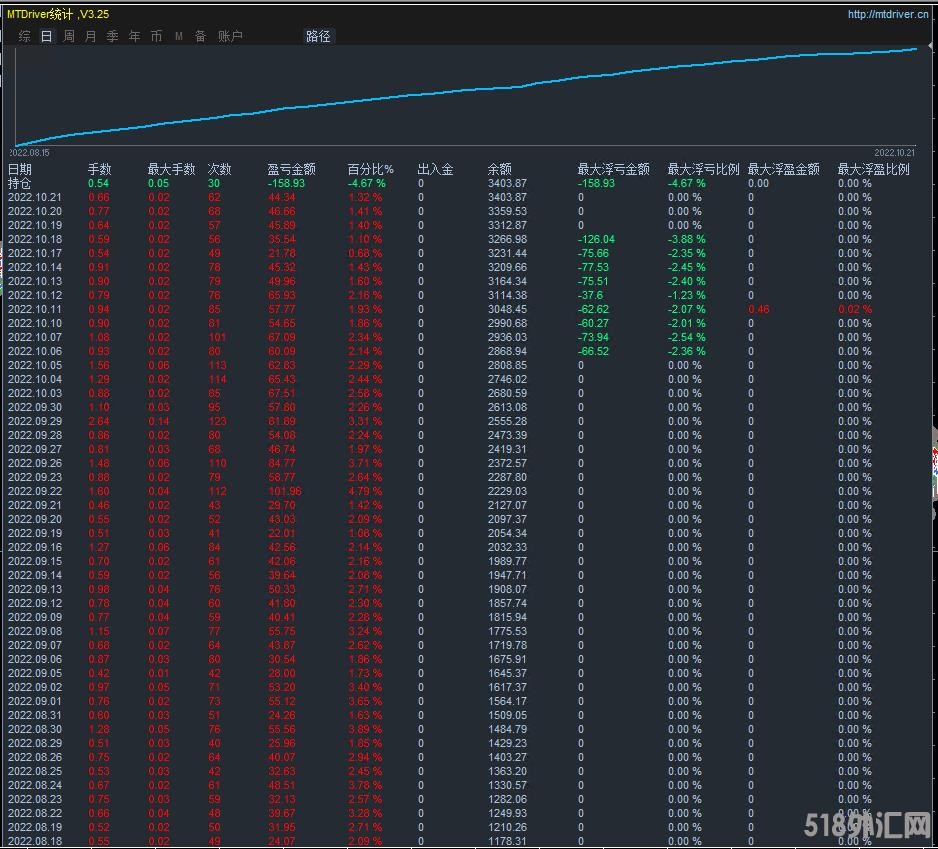Click the 0.46 max floating profit value

click(759, 309)
